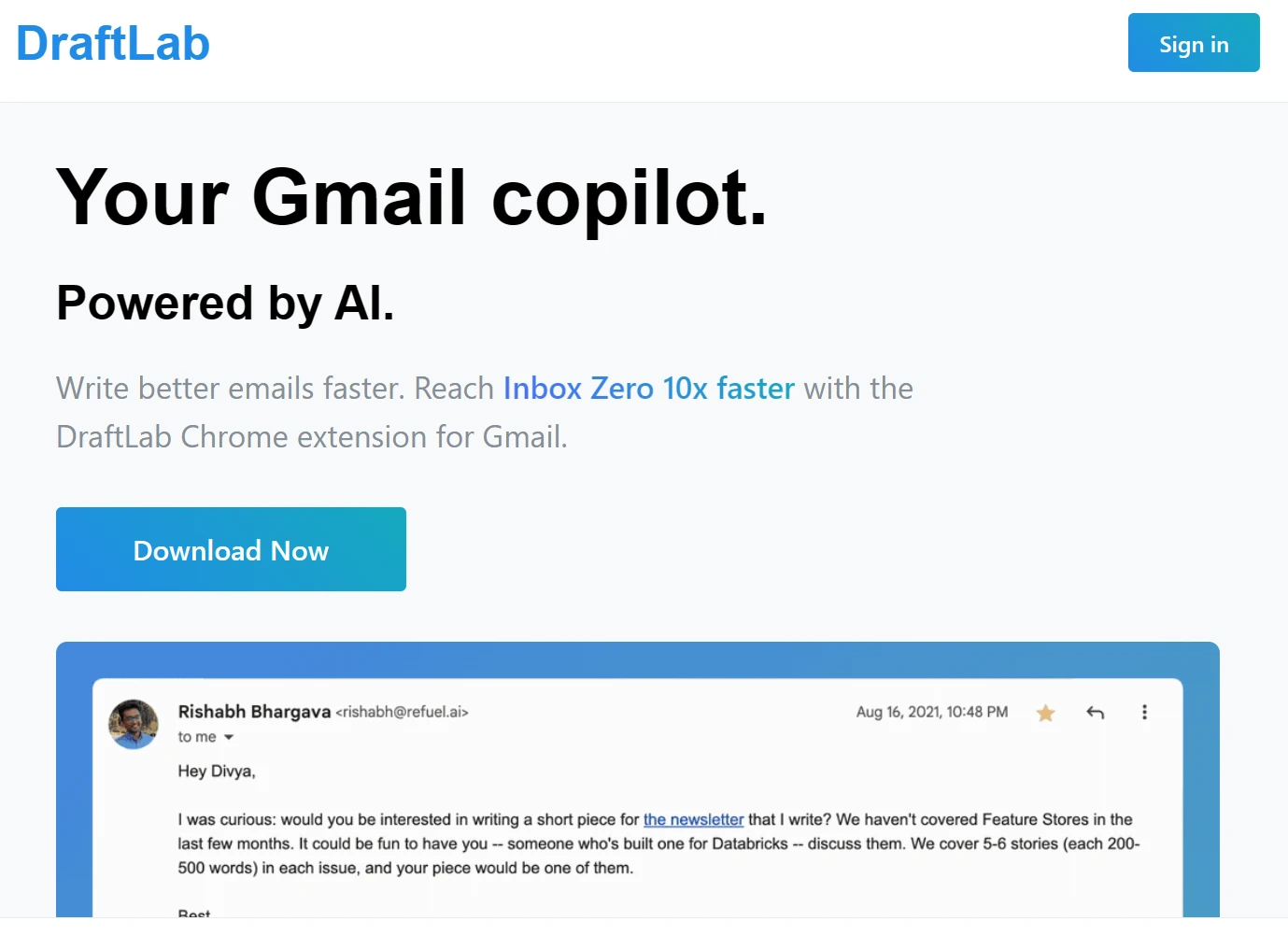The image size is (1288, 935).
Task: Click the "Hey Divya," greeting line
Action: [x=217, y=772]
